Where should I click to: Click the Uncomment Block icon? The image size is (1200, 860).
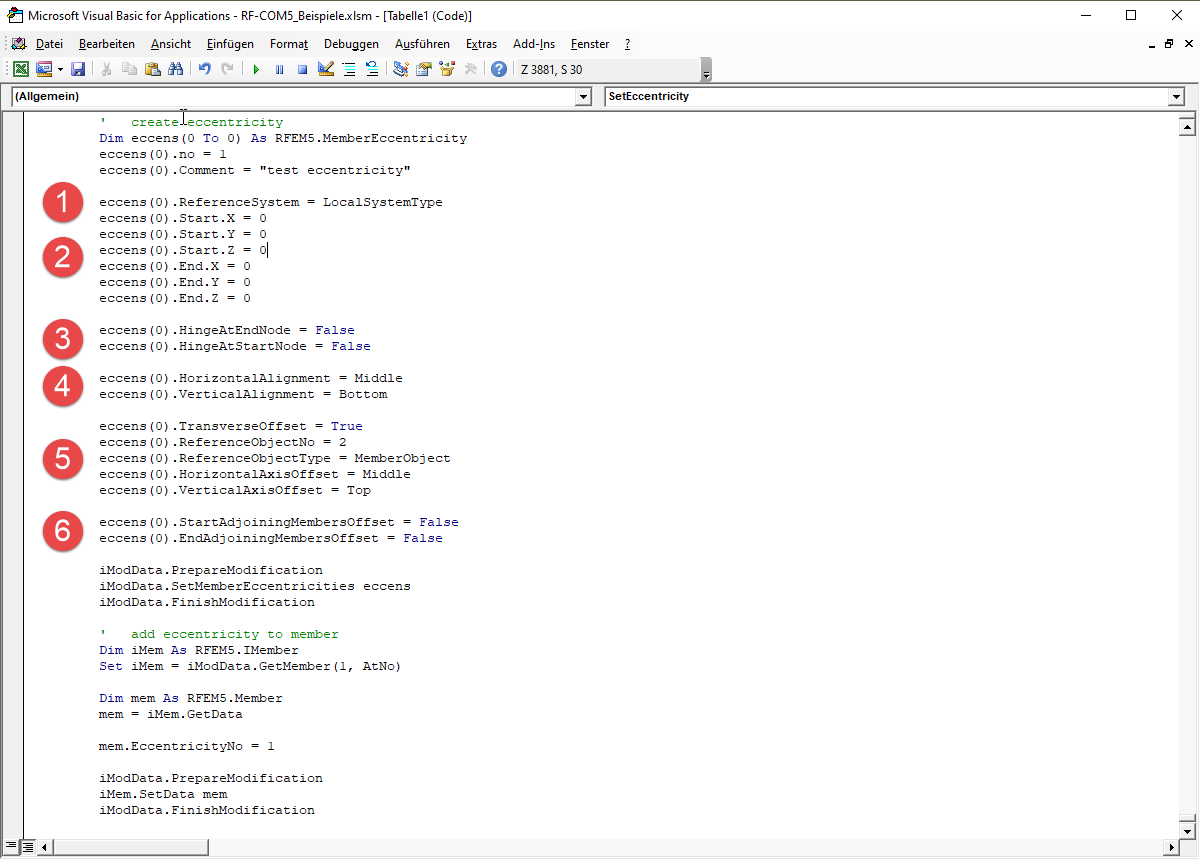point(371,69)
